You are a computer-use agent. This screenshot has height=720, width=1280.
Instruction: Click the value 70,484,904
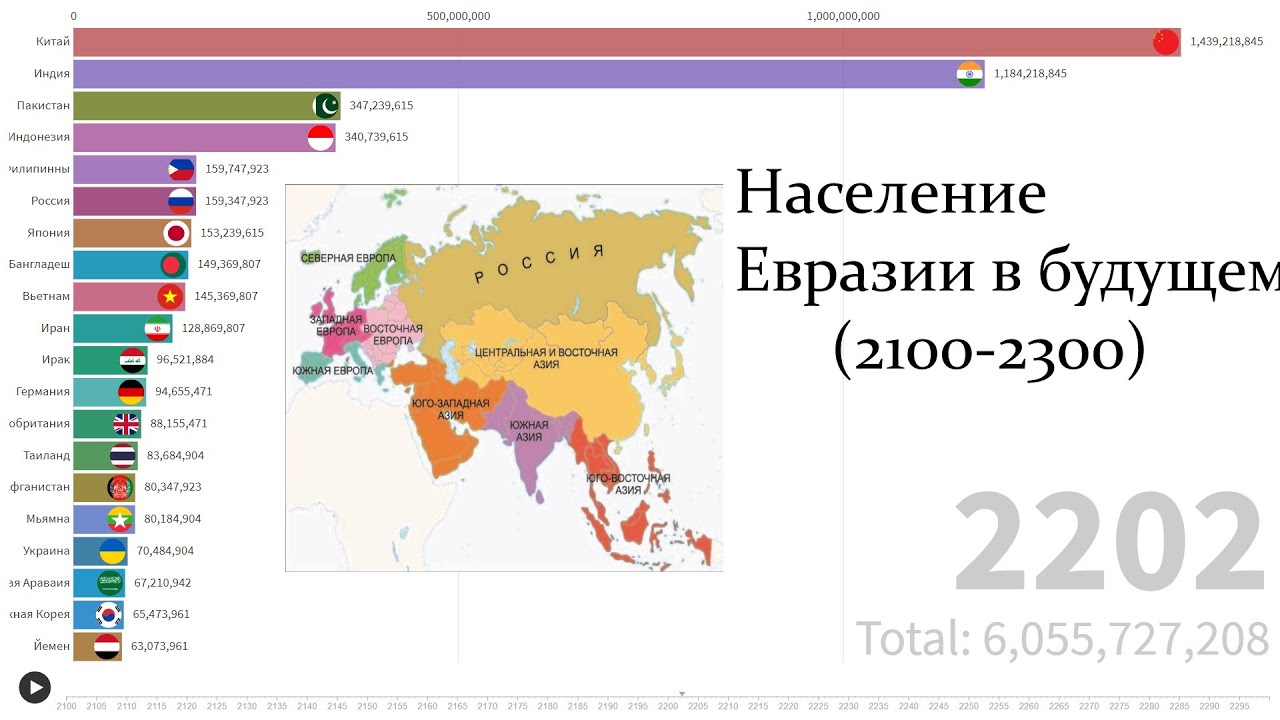point(165,551)
